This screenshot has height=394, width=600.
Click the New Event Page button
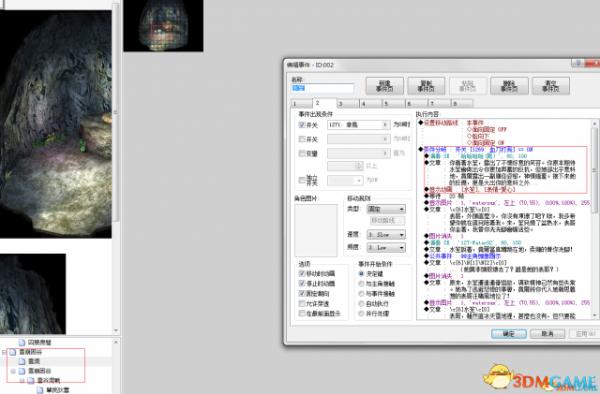(x=385, y=86)
